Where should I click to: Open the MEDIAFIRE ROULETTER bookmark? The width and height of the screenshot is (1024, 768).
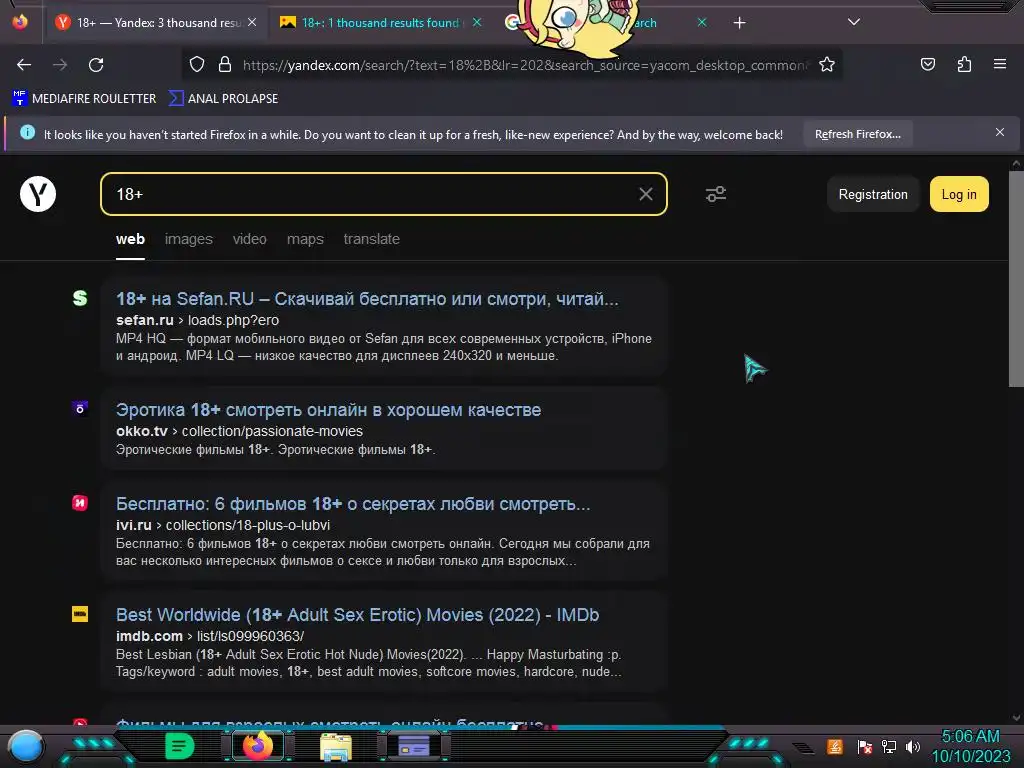pyautogui.click(x=84, y=99)
